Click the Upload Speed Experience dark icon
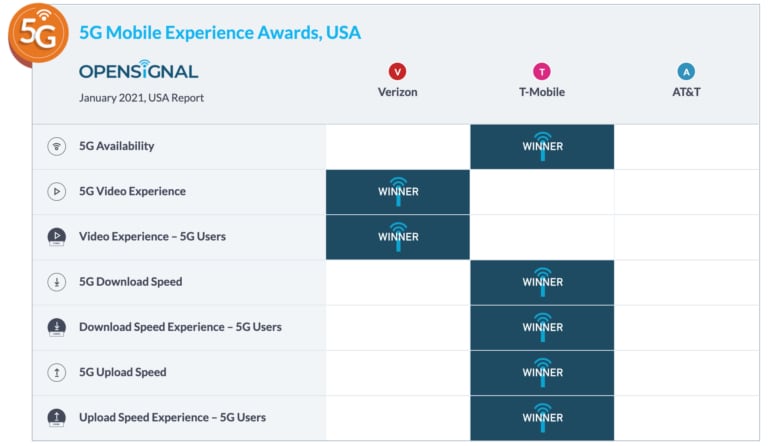Image resolution: width=768 pixels, height=446 pixels. [57, 418]
